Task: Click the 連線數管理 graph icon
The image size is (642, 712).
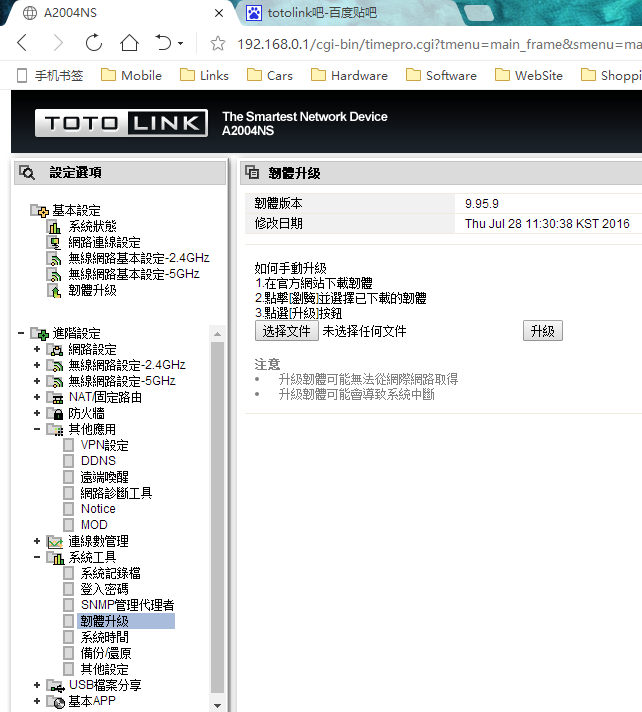Action: [x=55, y=542]
